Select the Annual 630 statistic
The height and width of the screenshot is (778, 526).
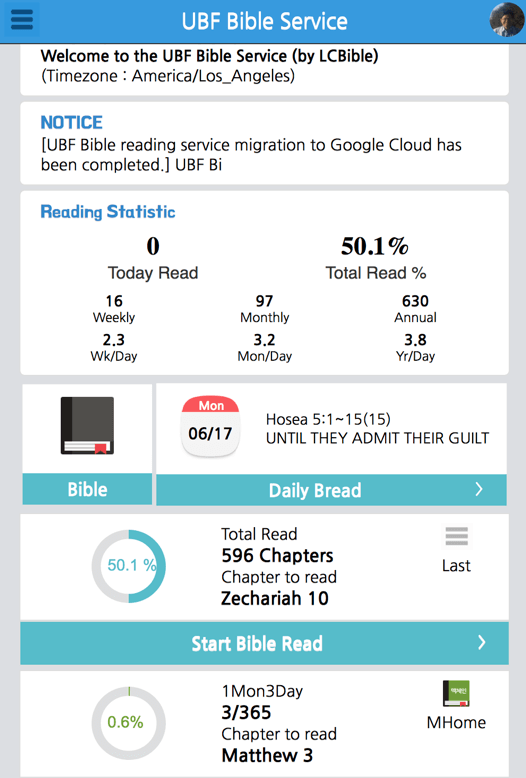point(415,309)
